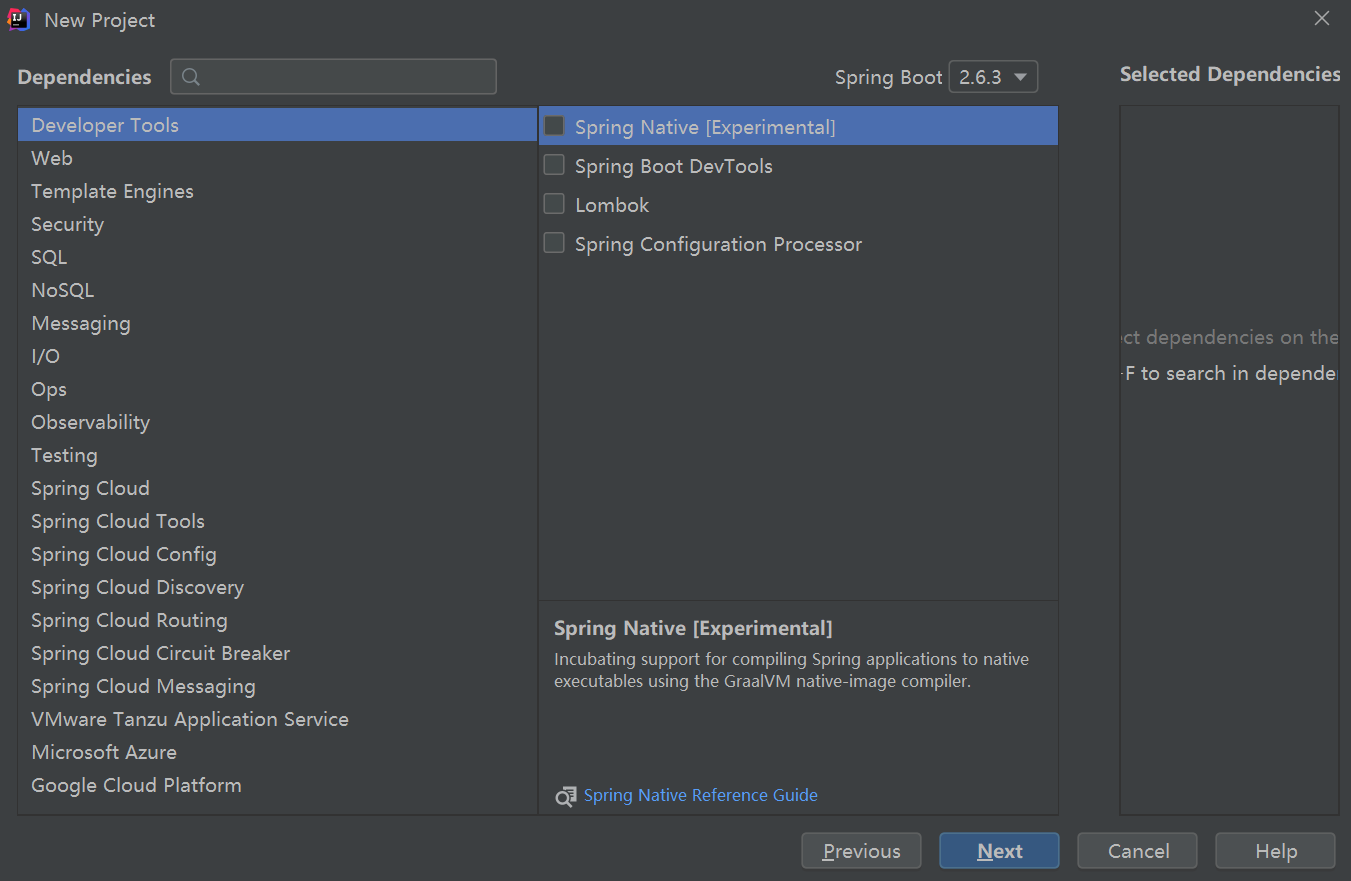Viewport: 1351px width, 881px height.
Task: Click the search magnifier icon in Dependencies field
Action: pyautogui.click(x=191, y=77)
